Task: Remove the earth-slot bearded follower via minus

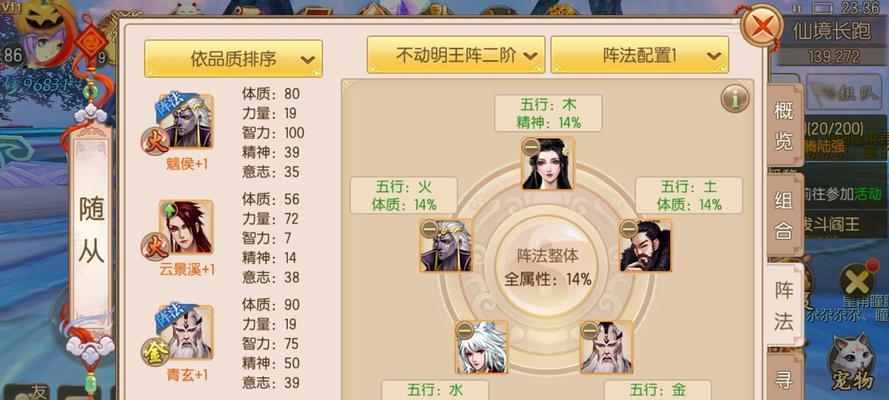Action: tap(628, 229)
